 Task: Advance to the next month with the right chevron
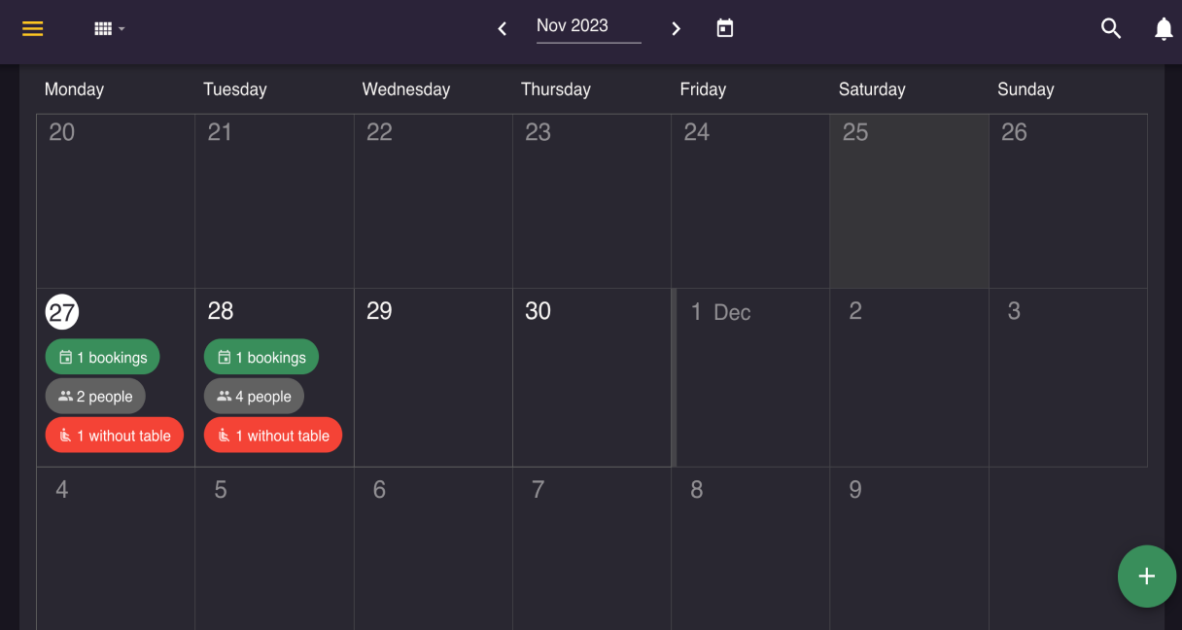pos(676,28)
